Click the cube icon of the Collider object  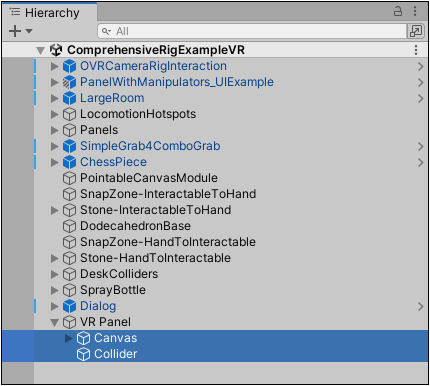(83, 354)
